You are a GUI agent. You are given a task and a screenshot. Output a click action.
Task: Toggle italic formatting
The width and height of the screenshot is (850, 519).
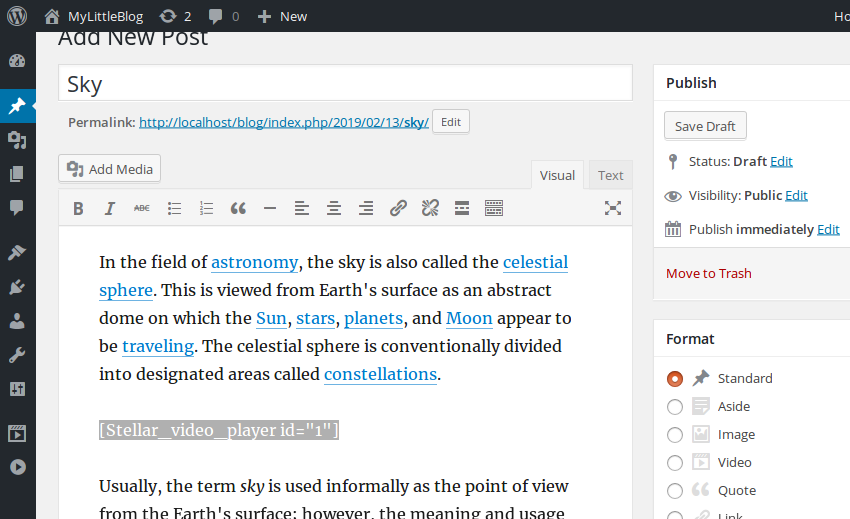[110, 208]
